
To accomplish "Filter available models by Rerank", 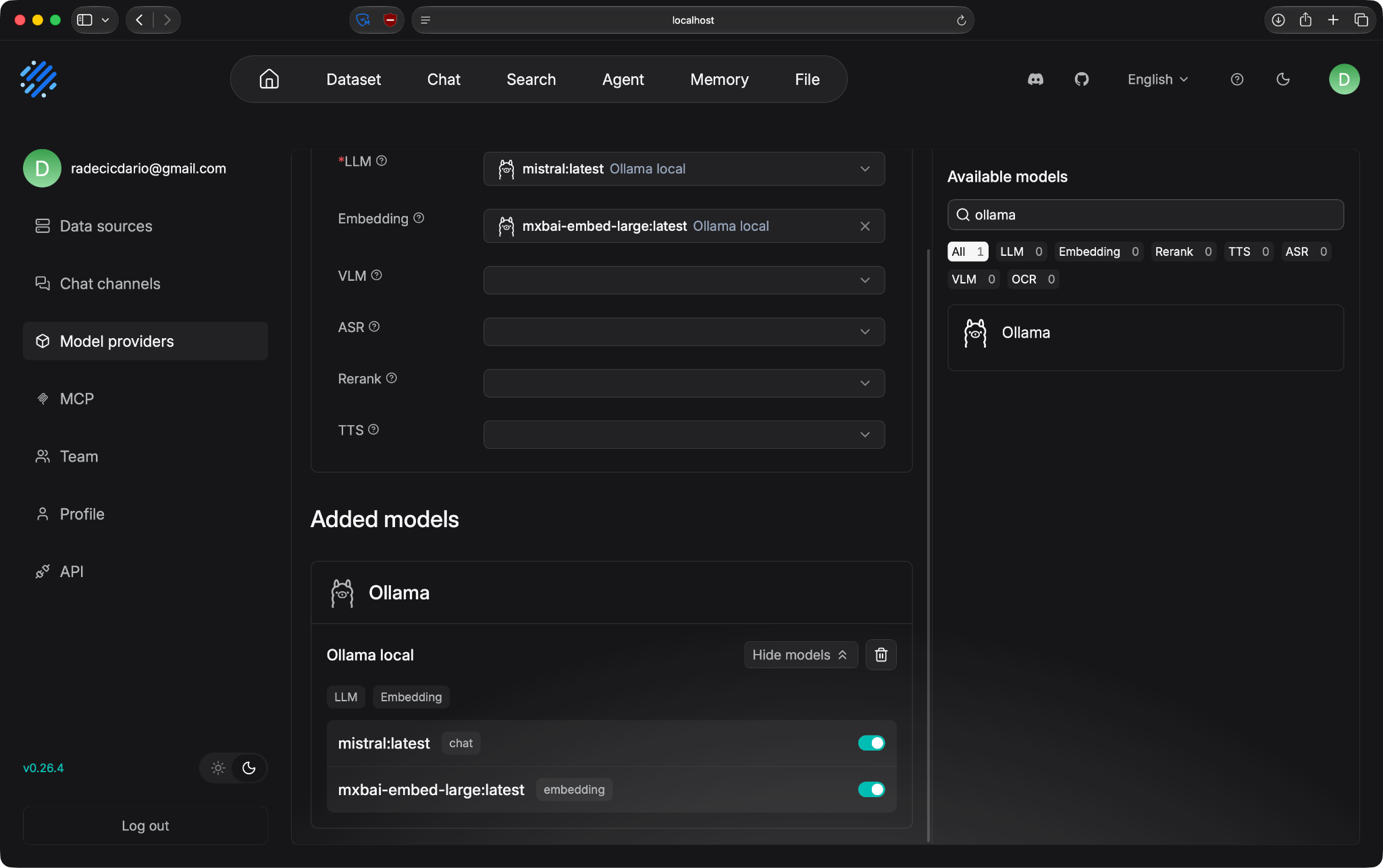I will [1183, 251].
